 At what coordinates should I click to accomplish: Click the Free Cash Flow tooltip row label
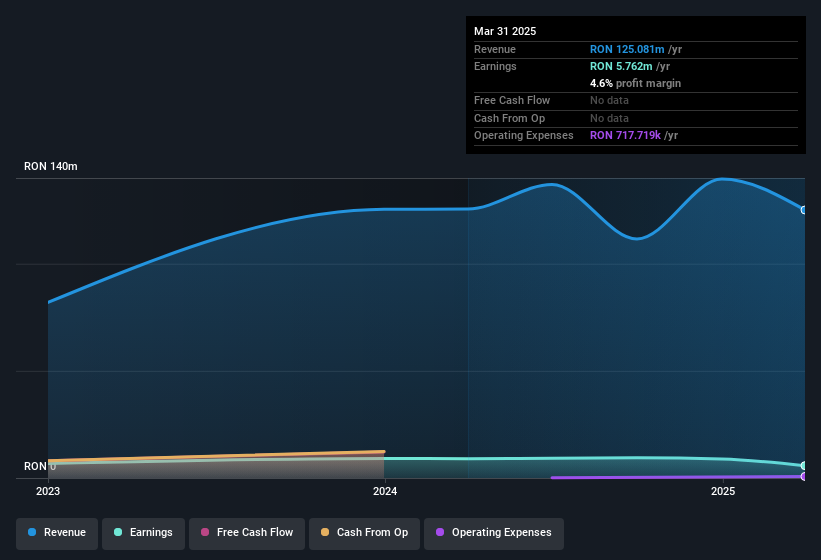pos(512,100)
